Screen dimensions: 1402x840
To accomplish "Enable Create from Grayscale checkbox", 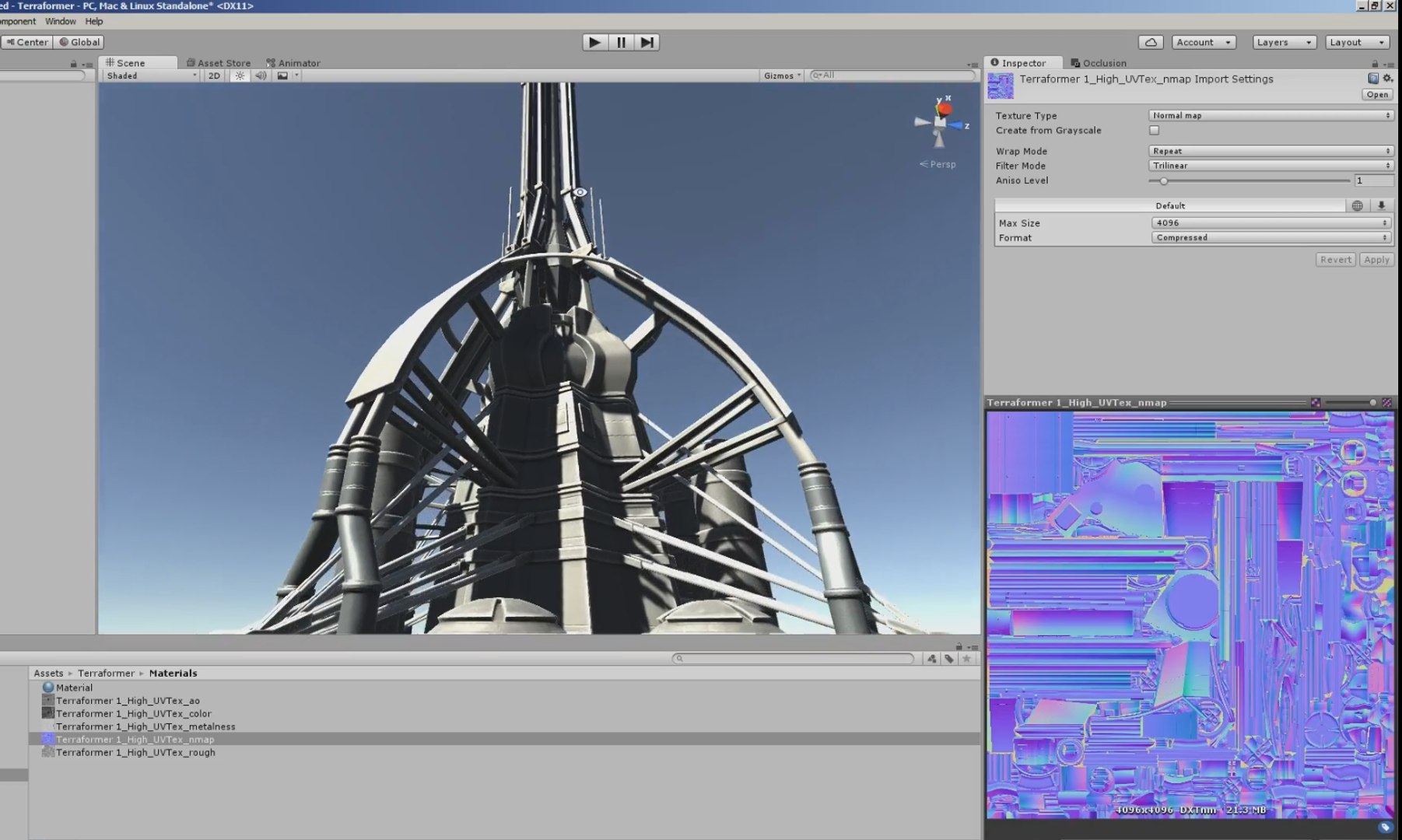I will 1154,131.
